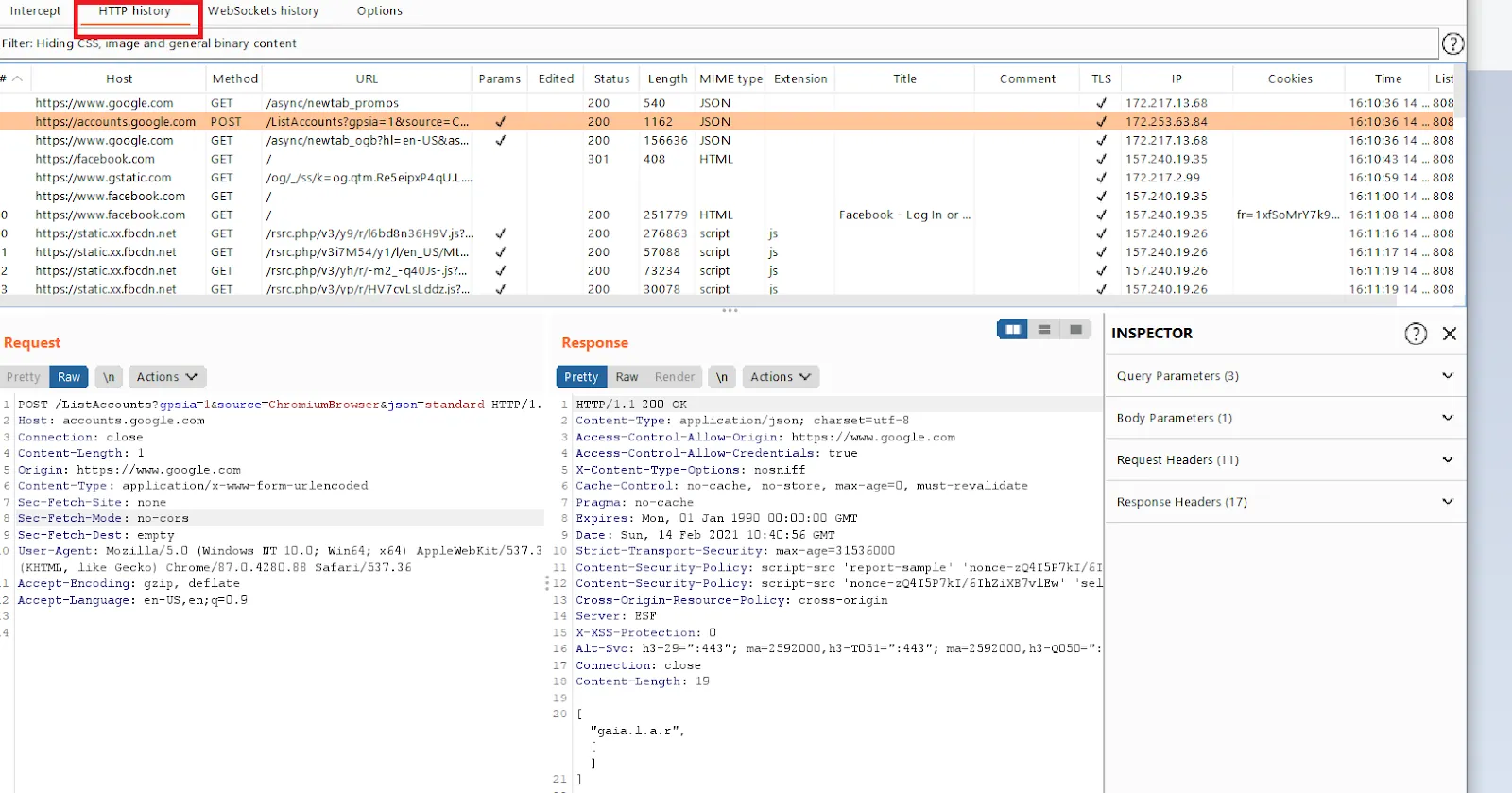Select accounts.google.com POST request row
The height and width of the screenshot is (793, 1512).
click(728, 122)
